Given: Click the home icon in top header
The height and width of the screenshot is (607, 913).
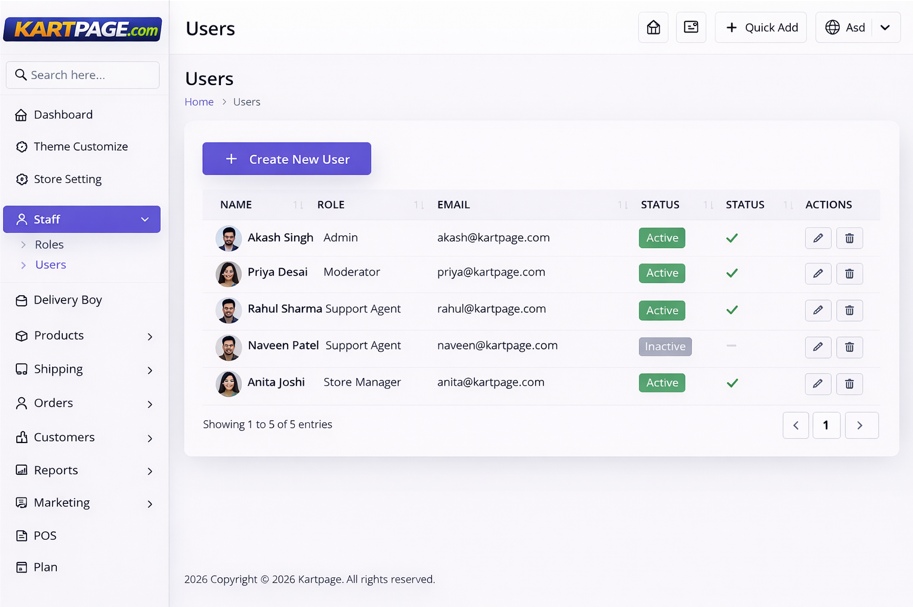Looking at the screenshot, I should [653, 28].
